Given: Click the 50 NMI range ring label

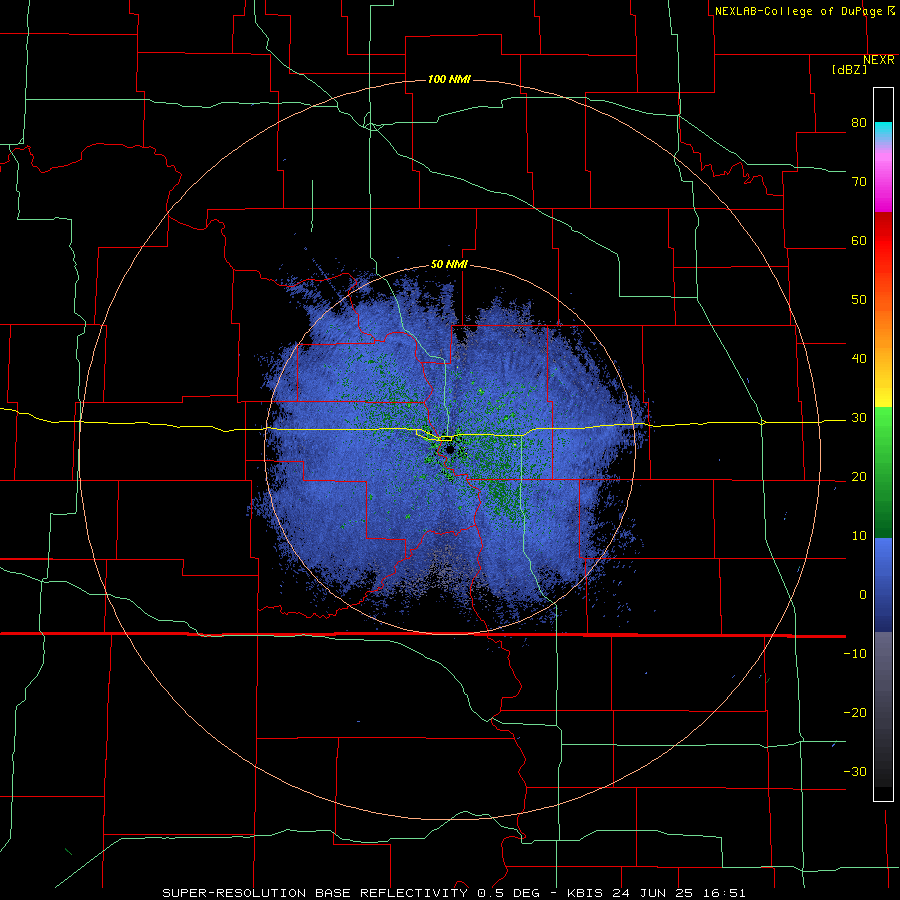Looking at the screenshot, I should (449, 265).
